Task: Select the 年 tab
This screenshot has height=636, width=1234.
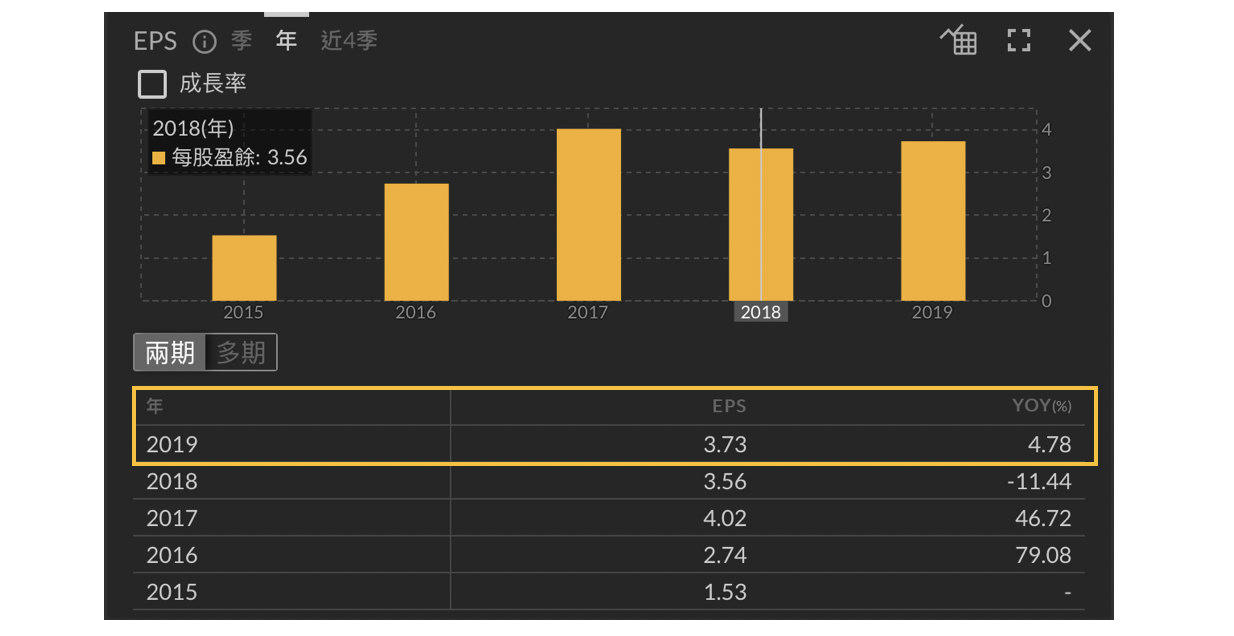Action: [x=287, y=41]
